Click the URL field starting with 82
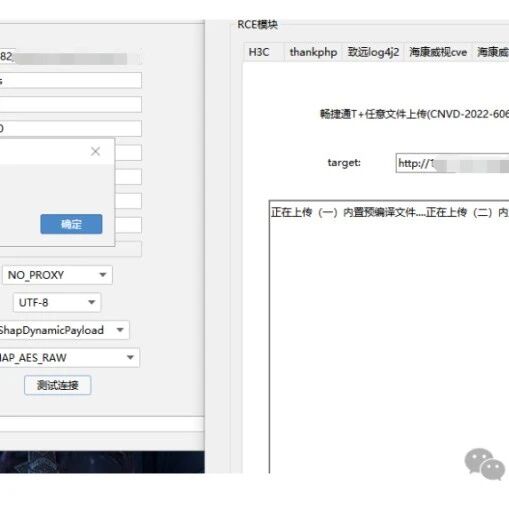The image size is (509, 509). (x=70, y=57)
